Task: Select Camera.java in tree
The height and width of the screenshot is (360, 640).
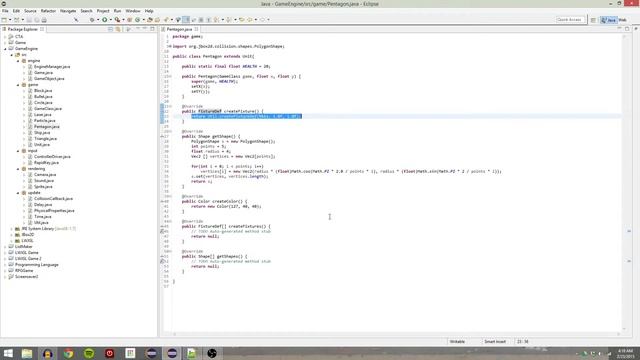Action: pyautogui.click(x=45, y=175)
